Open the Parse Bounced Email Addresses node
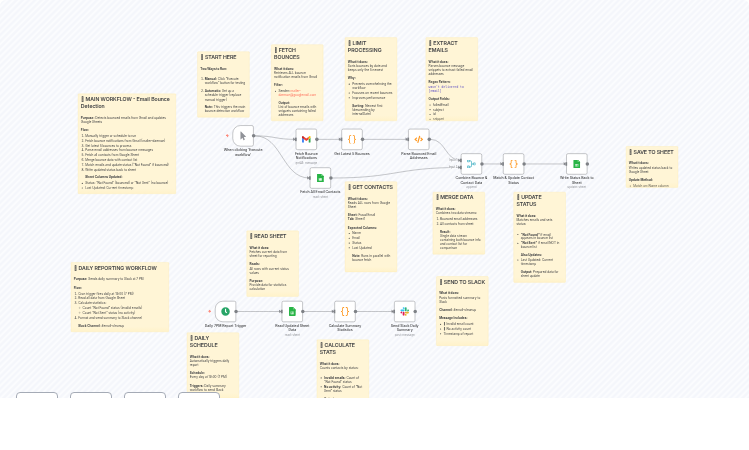The height and width of the screenshot is (450, 749). point(418,139)
